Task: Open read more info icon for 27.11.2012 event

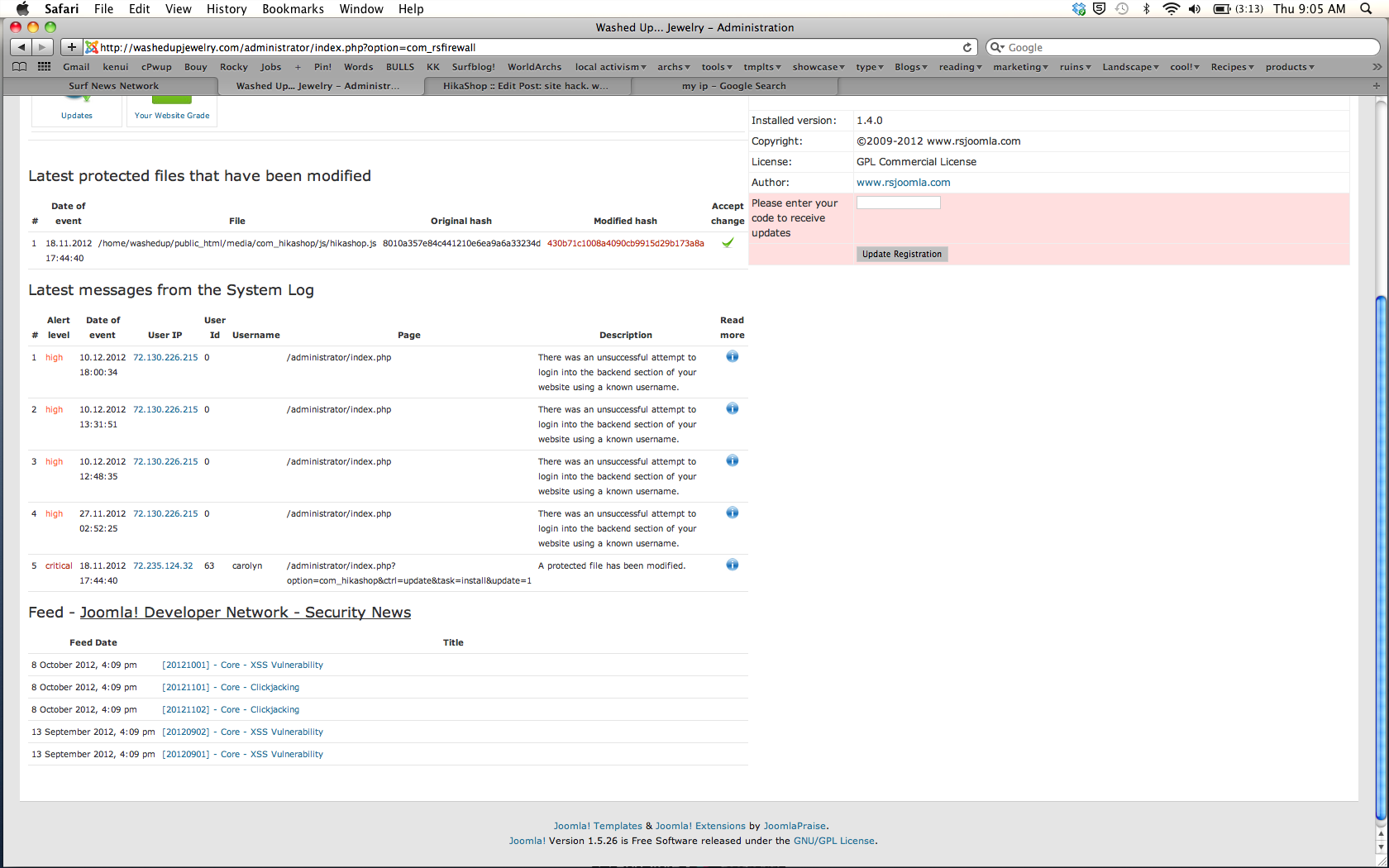Action: click(733, 513)
